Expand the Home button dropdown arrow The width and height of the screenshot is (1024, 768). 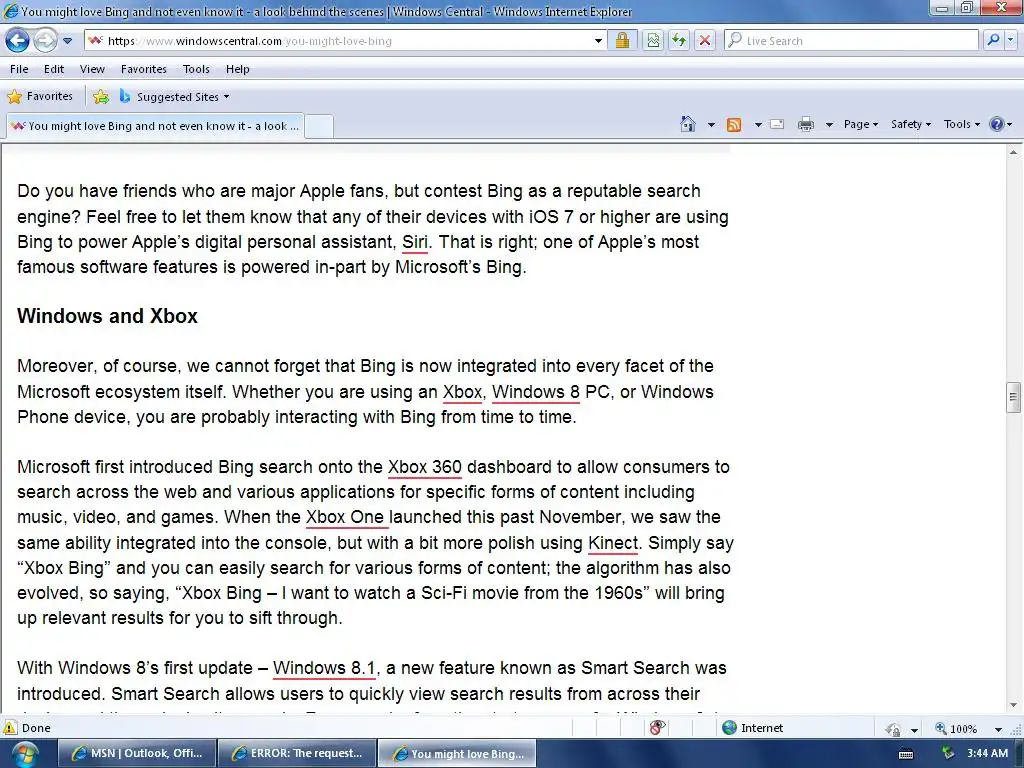[x=711, y=124]
